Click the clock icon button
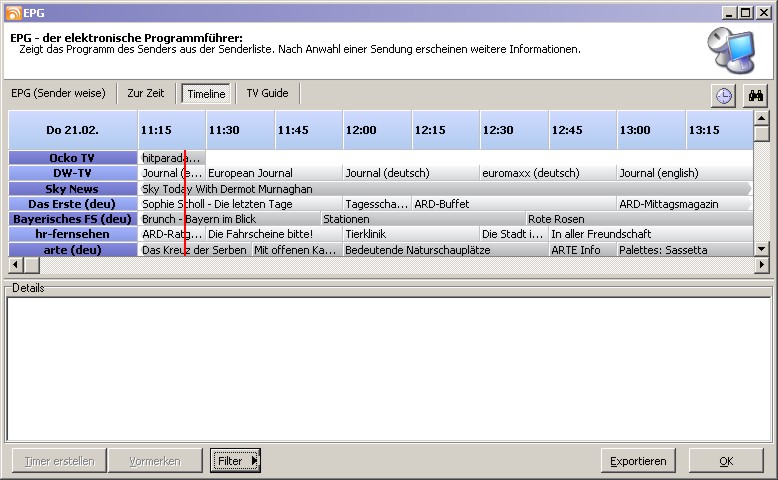Screen dimensions: 778x480 point(723,95)
